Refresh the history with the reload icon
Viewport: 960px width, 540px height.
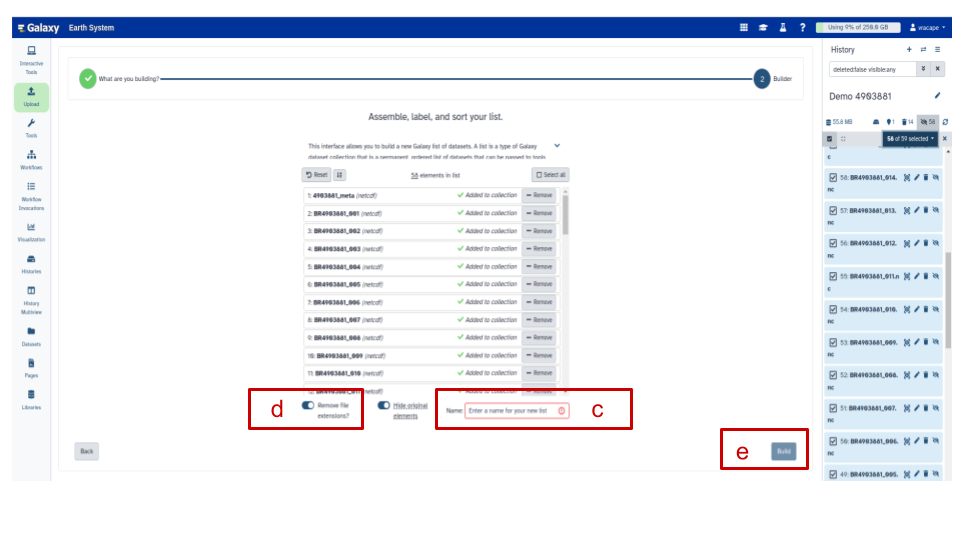(x=945, y=122)
